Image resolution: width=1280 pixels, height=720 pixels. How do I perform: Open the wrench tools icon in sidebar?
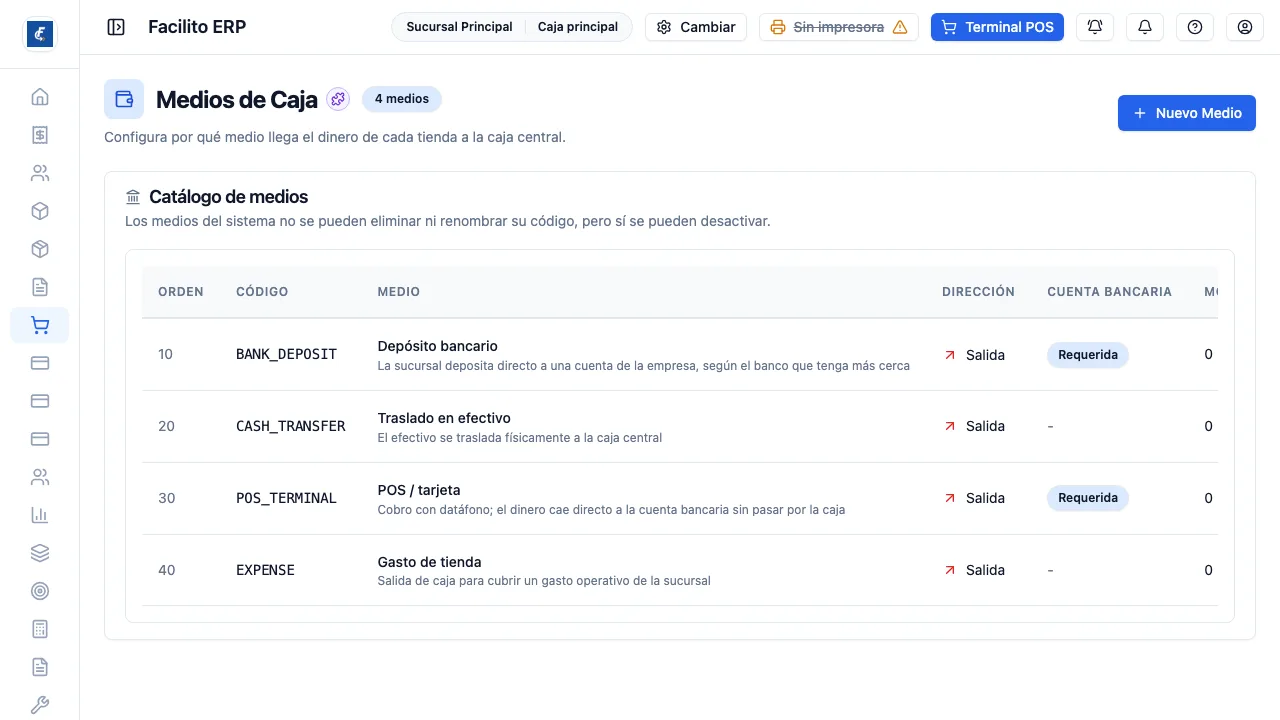click(x=40, y=705)
